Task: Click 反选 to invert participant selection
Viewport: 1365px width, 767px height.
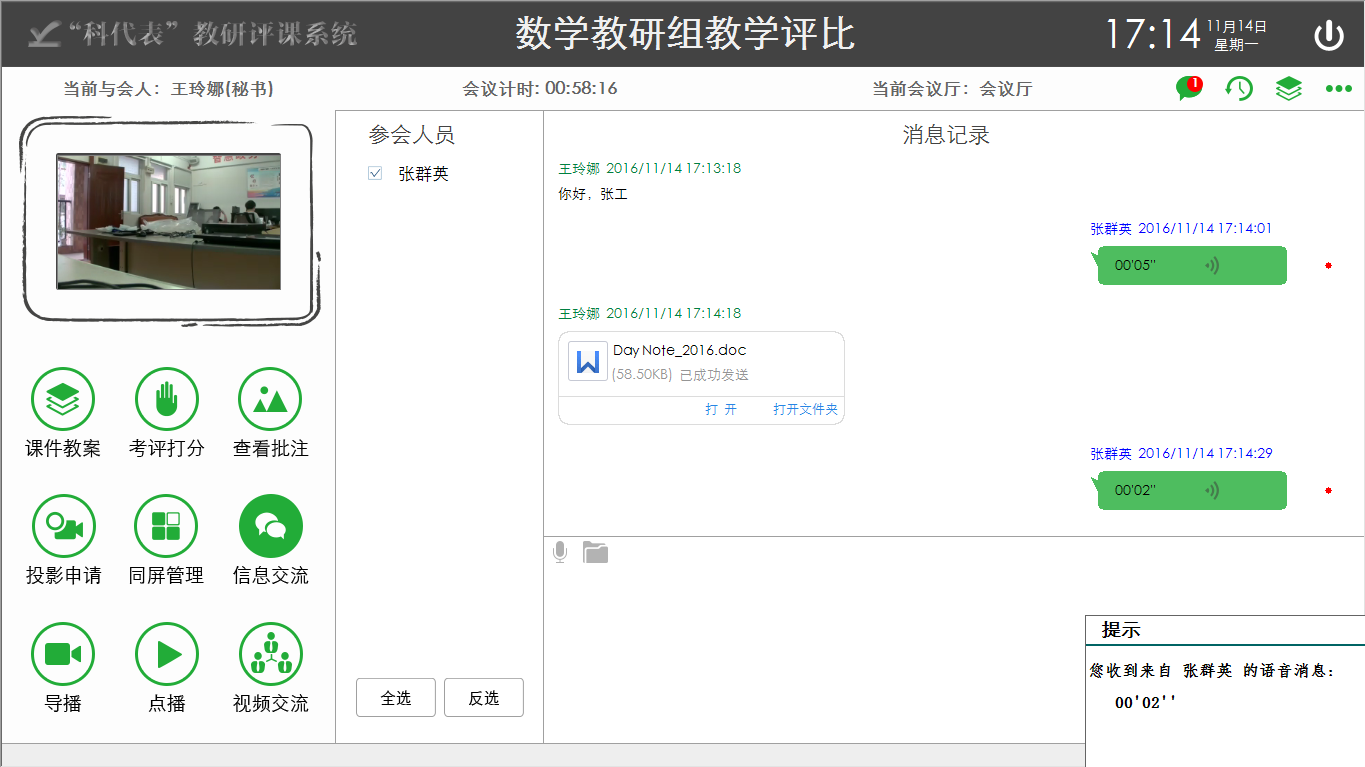Action: [484, 697]
